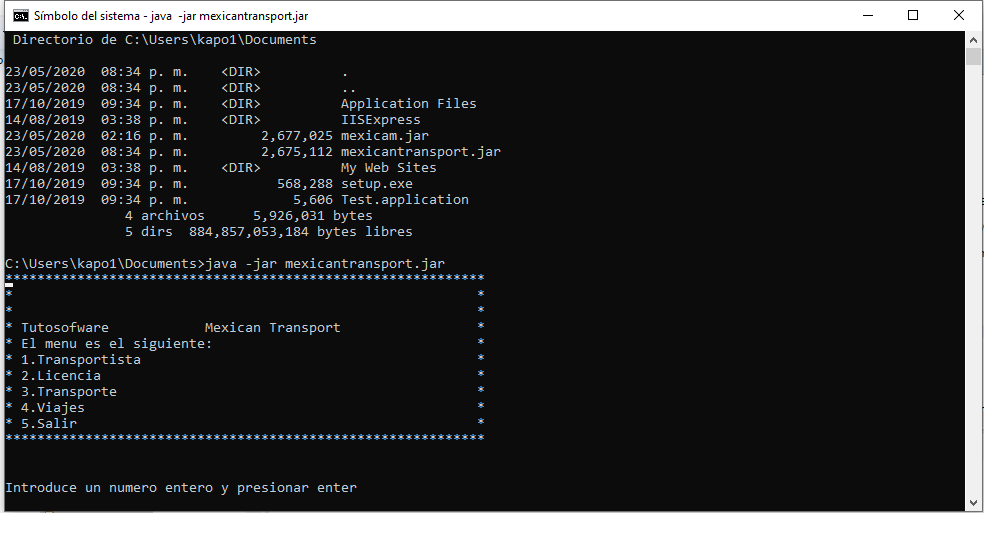The height and width of the screenshot is (543, 984).
Task: Click the 5.Salir menu line
Action: [49, 424]
